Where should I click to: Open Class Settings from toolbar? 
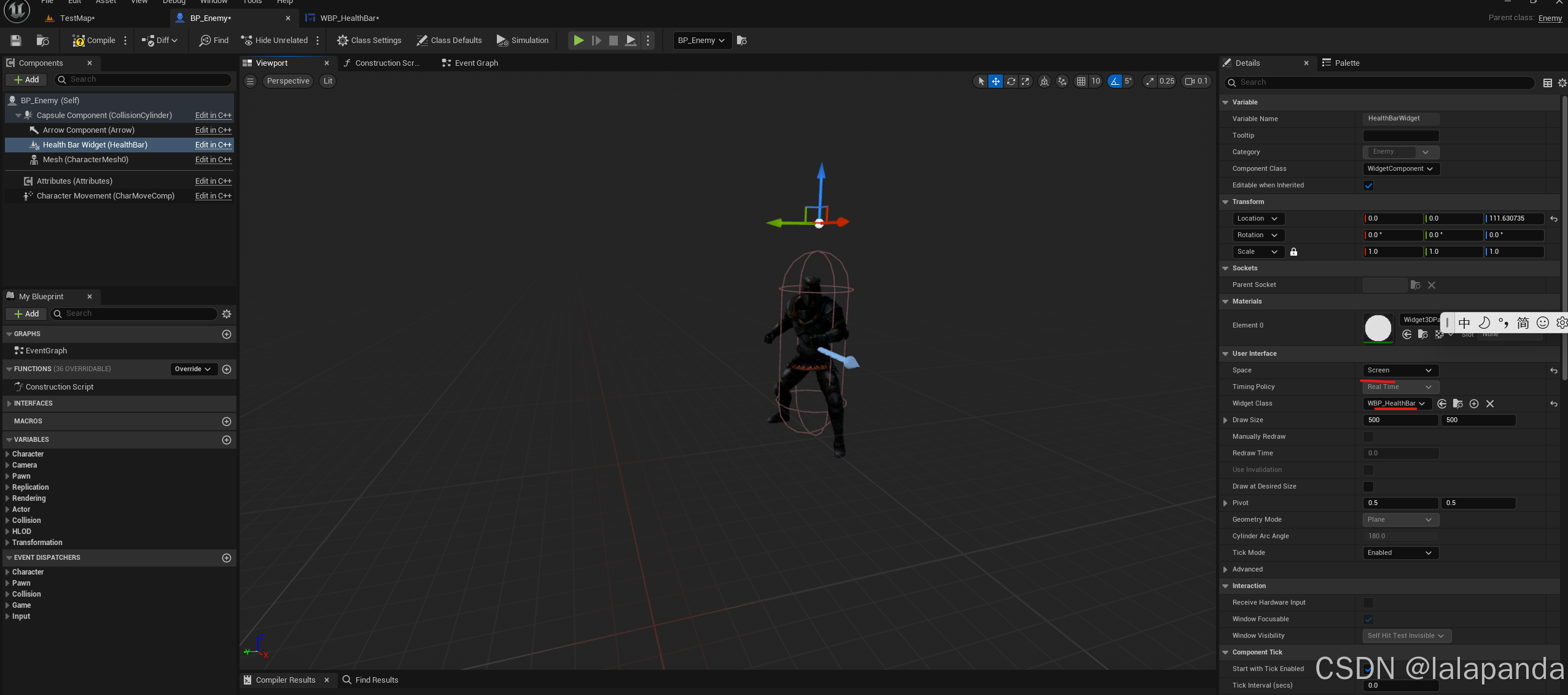pos(369,41)
